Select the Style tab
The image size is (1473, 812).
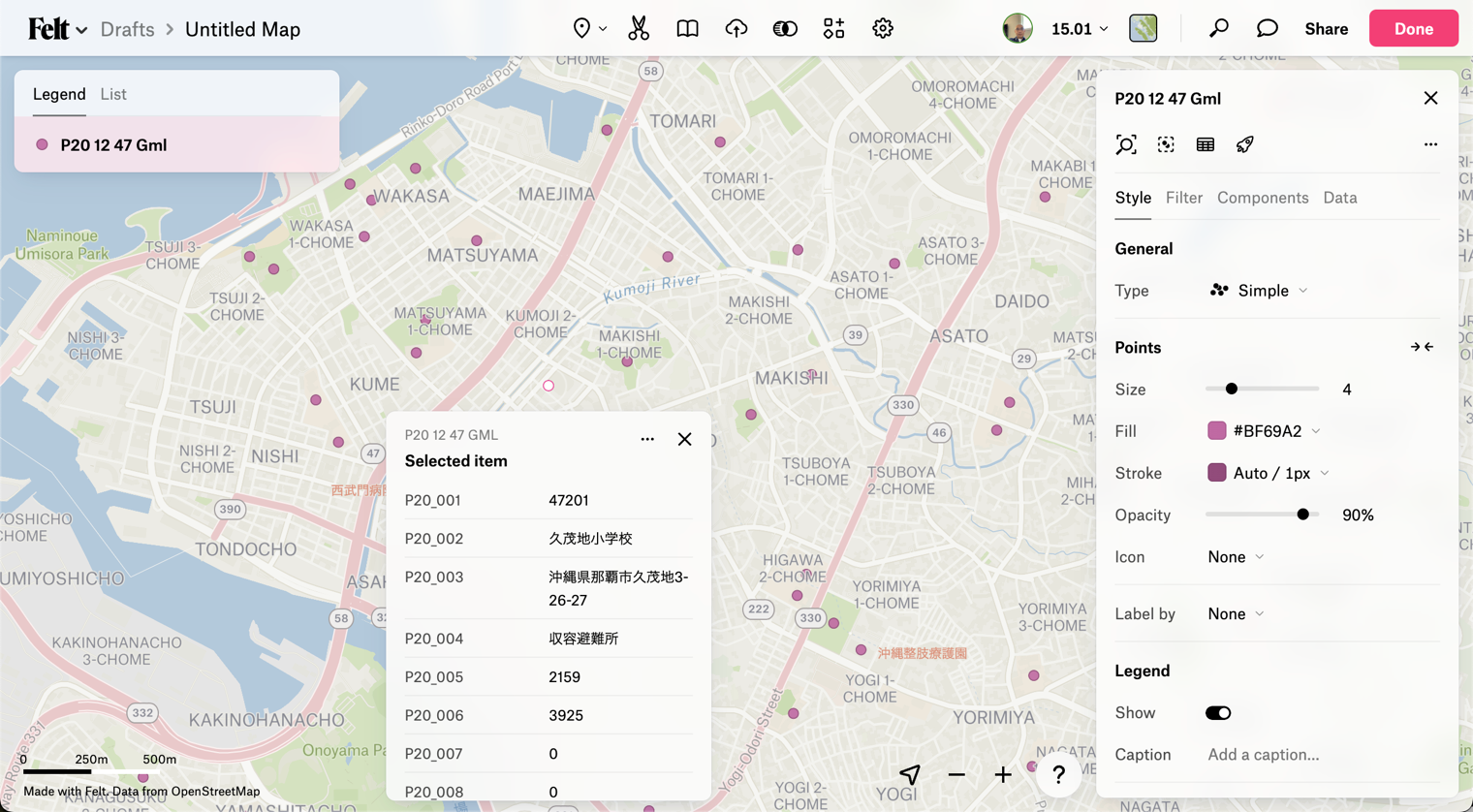[x=1133, y=198]
